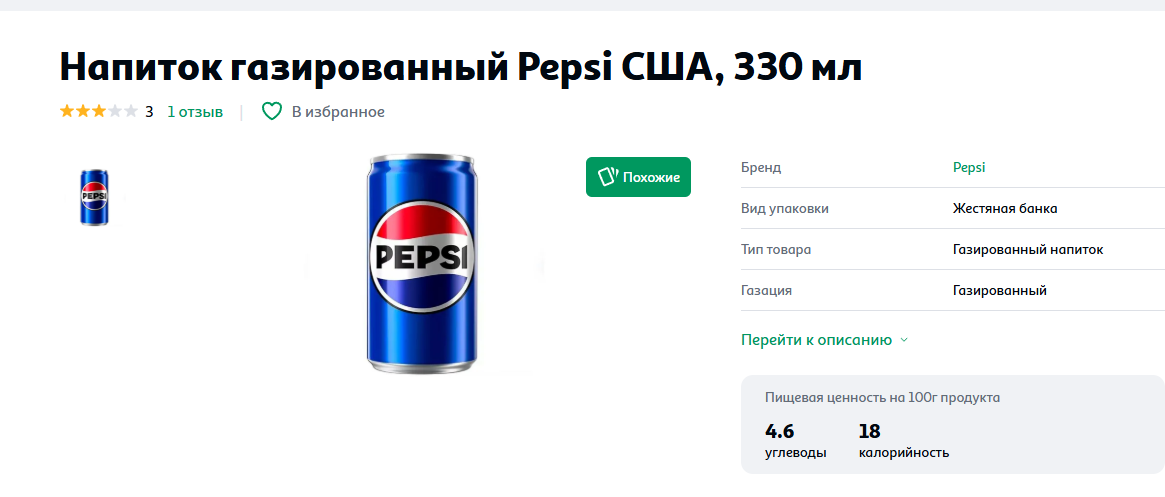Click the fourth gray rating star

(114, 111)
